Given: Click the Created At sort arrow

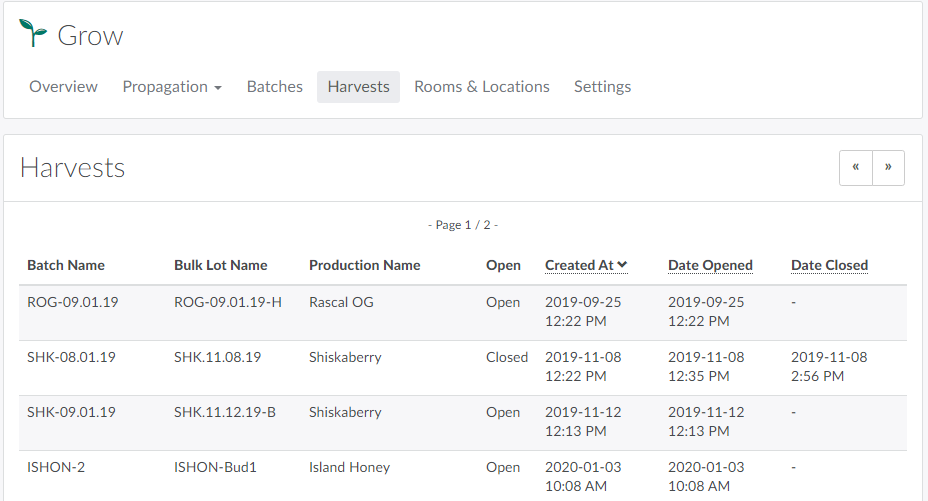Looking at the screenshot, I should pyautogui.click(x=622, y=265).
